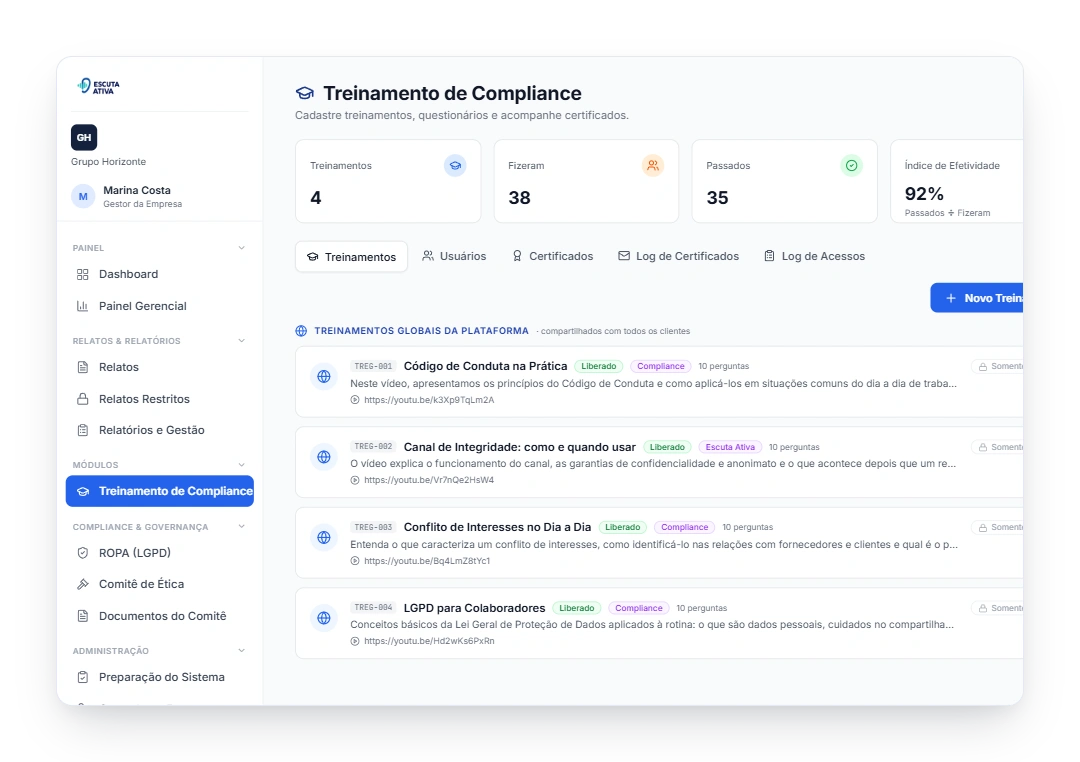This screenshot has width=1080, height=762.
Task: Click globe icon of Código de Conduta training
Action: point(324,376)
